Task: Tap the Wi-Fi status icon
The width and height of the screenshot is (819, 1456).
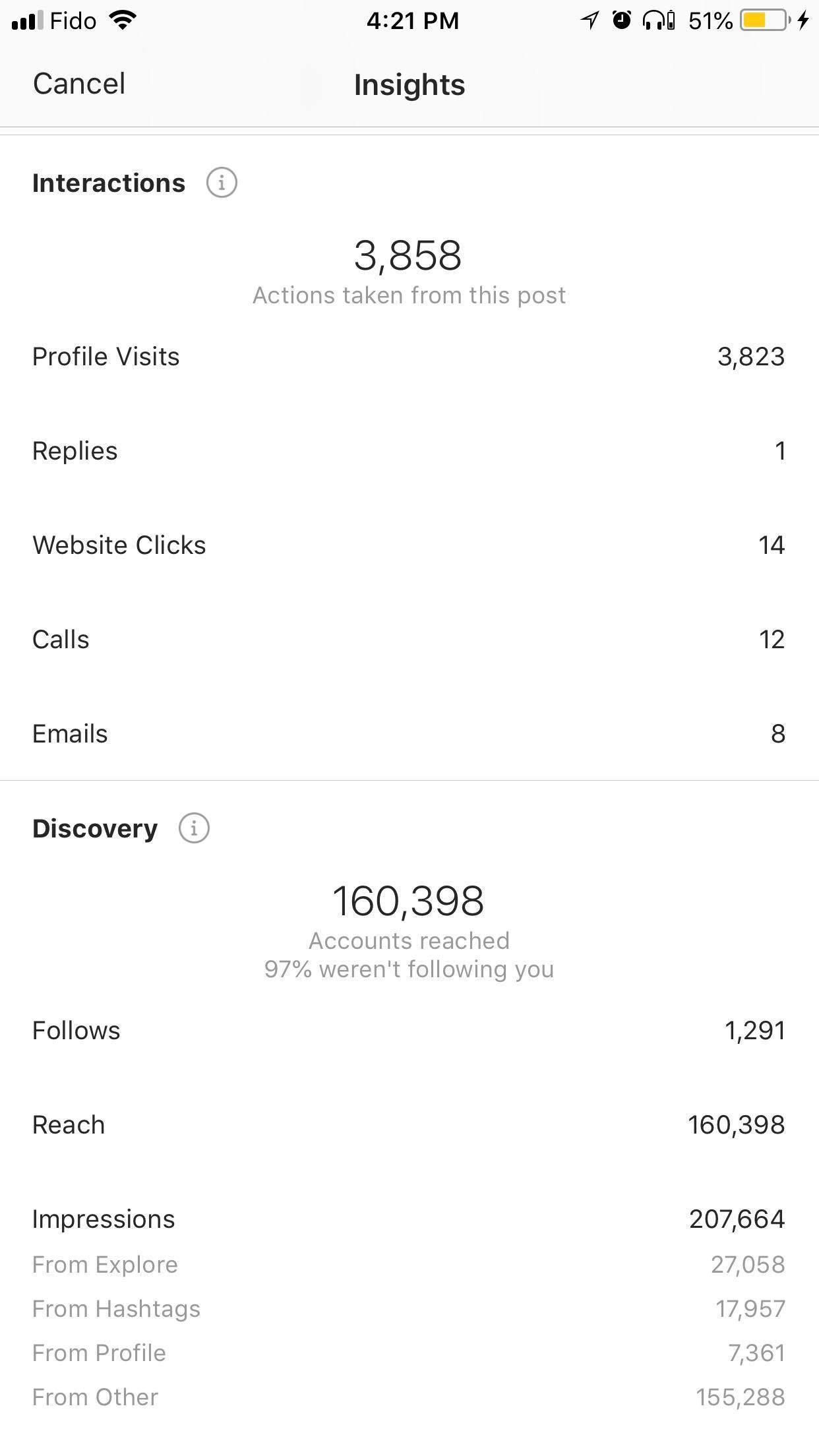Action: [x=122, y=20]
